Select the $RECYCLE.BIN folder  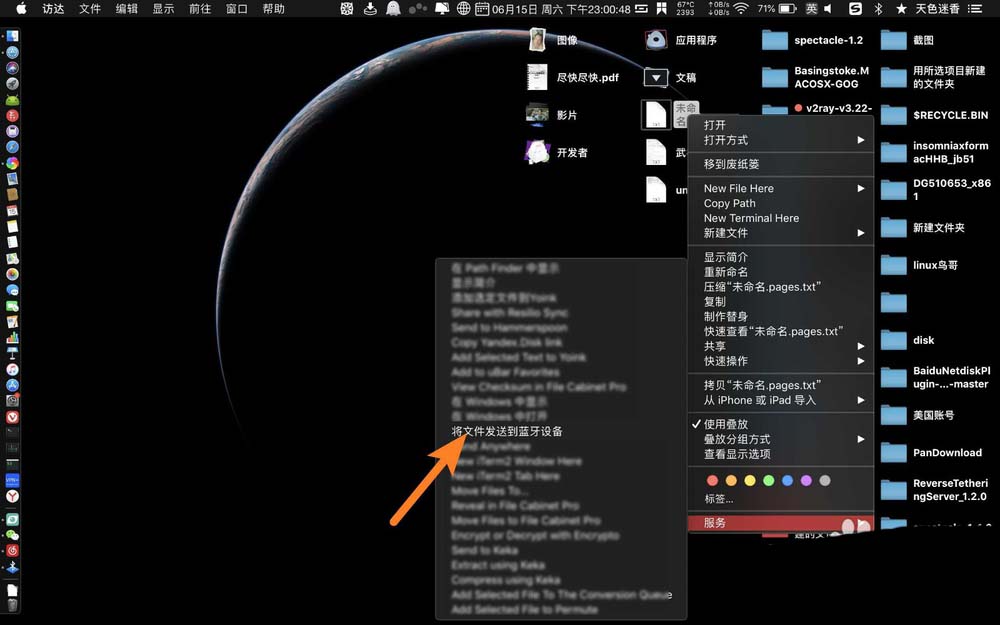[893, 115]
